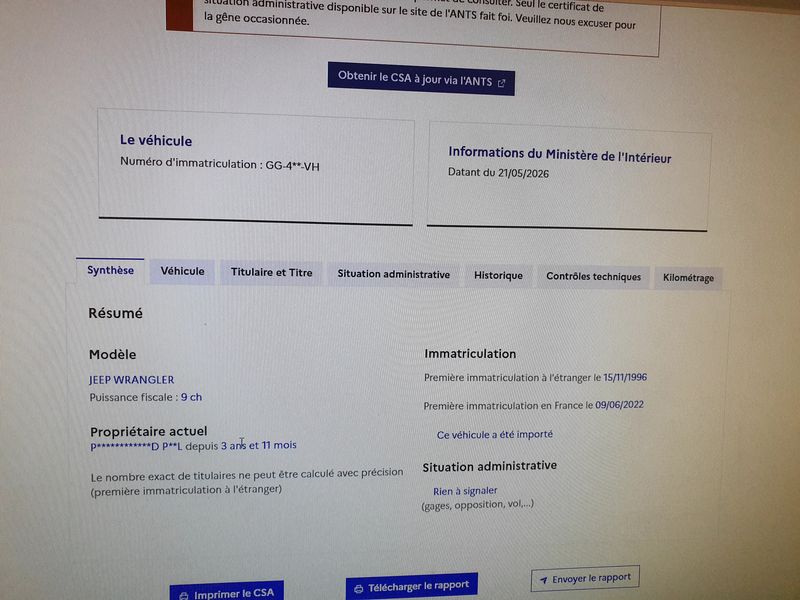The width and height of the screenshot is (800, 600).
Task: Go to the Historique tab
Action: (x=498, y=276)
